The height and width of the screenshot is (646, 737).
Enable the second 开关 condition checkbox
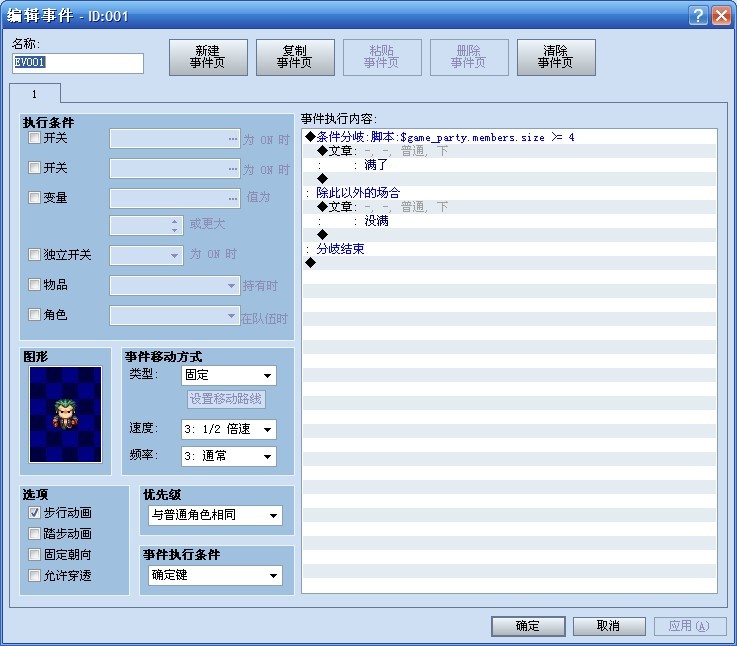(34, 167)
